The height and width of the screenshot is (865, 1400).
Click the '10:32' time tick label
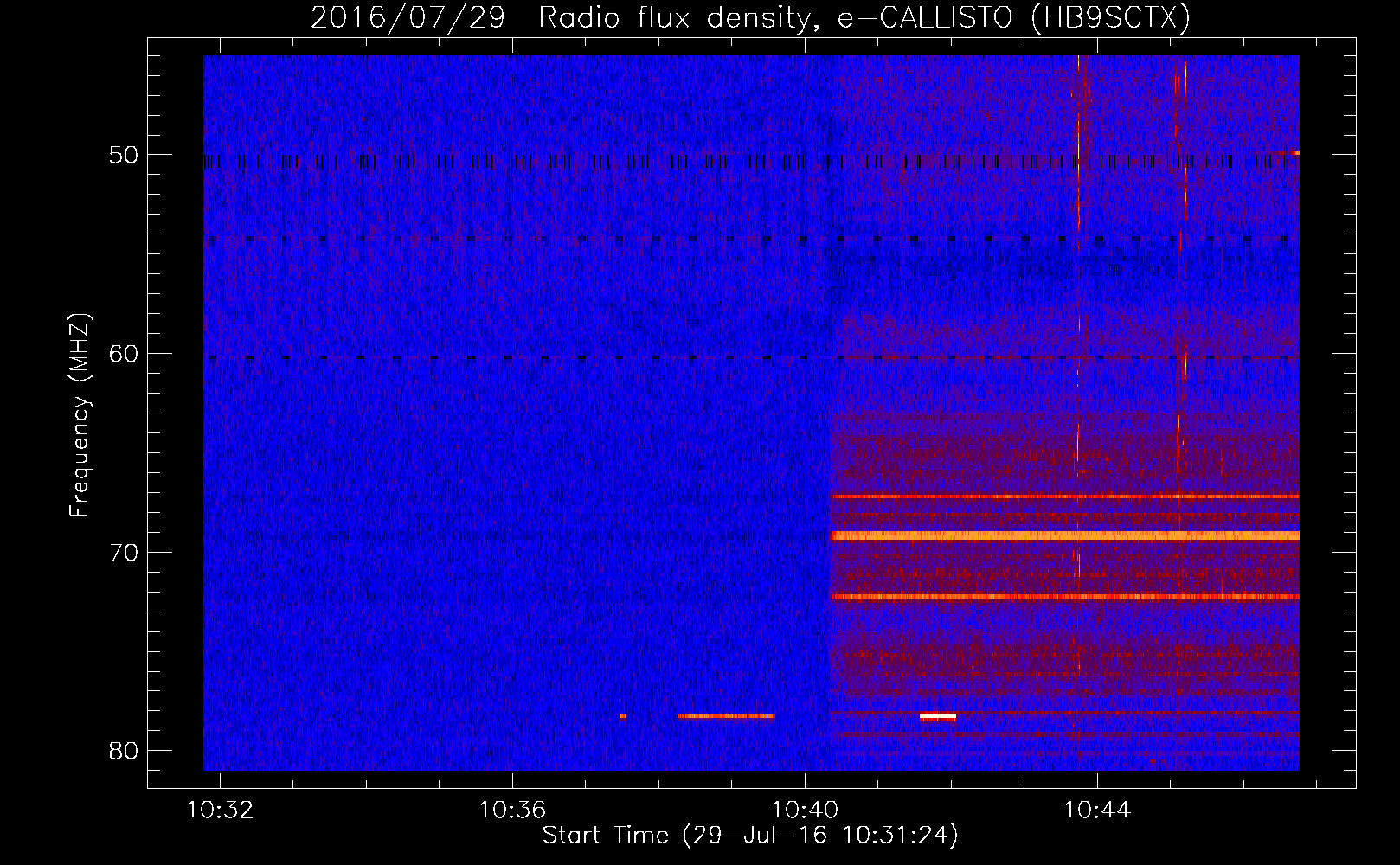(x=221, y=811)
